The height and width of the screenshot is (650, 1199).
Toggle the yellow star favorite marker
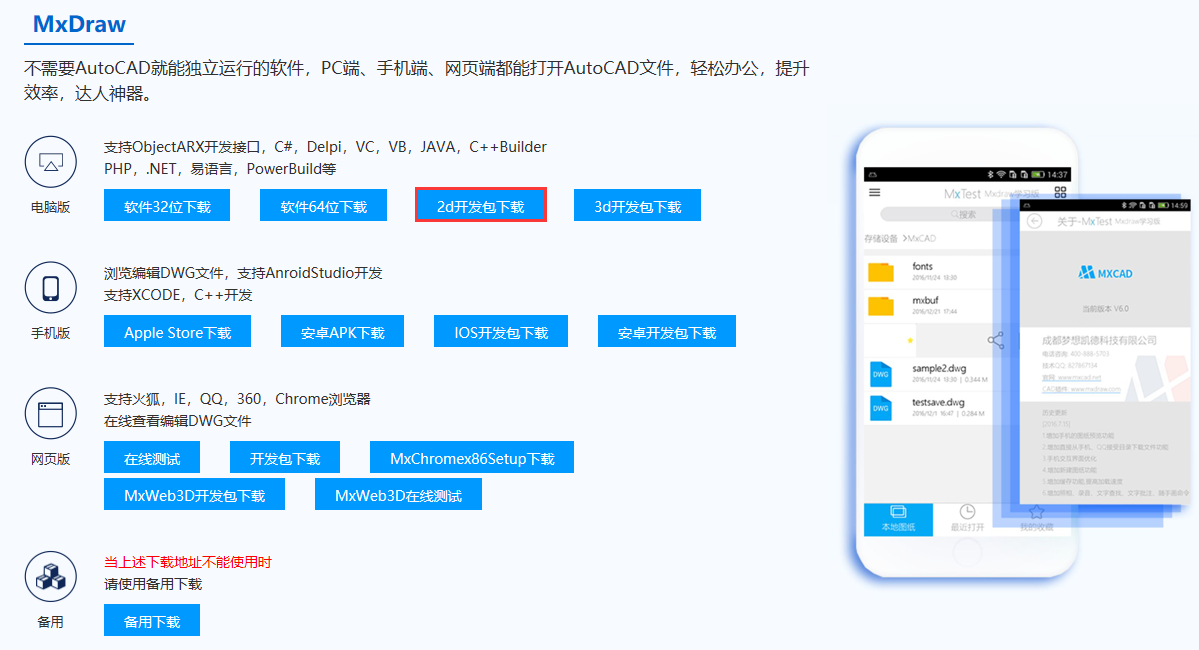click(910, 340)
